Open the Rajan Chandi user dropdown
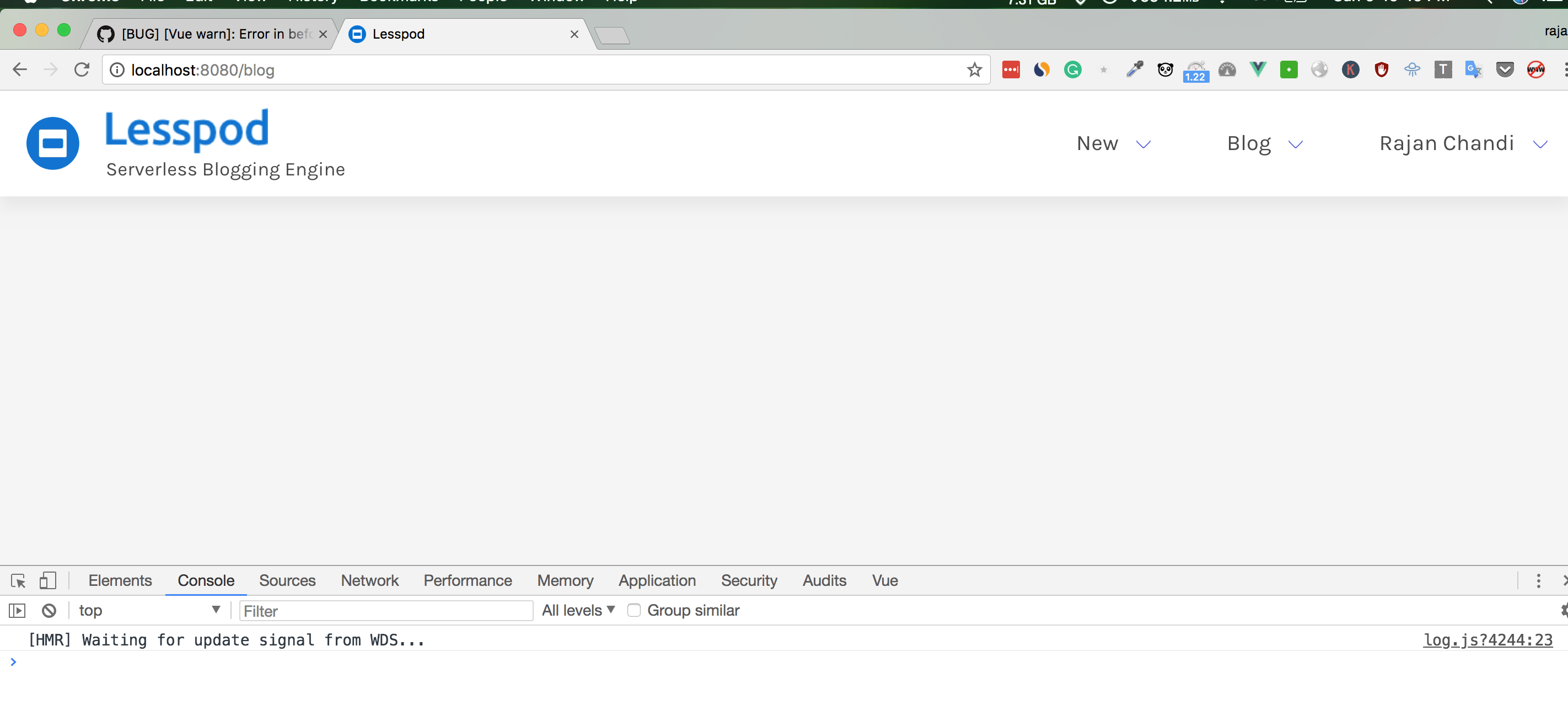The image size is (1568, 726). 1462,144
